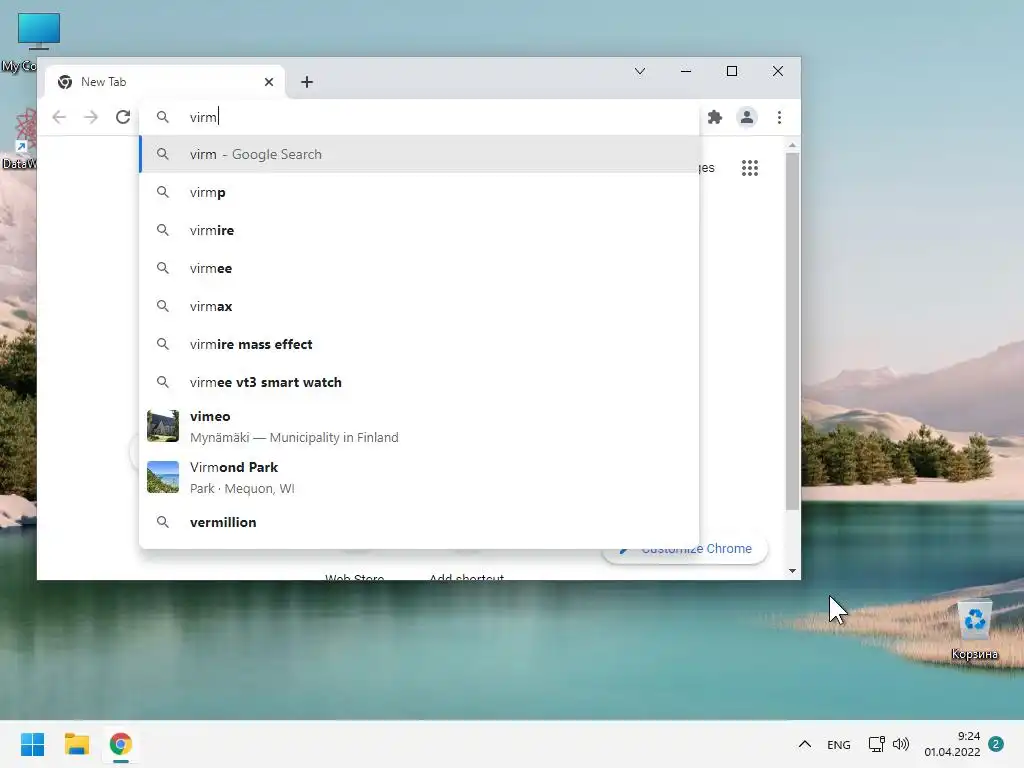Select 'virm - Google Search' suggestion
Viewport: 1024px width, 768px height.
419,154
